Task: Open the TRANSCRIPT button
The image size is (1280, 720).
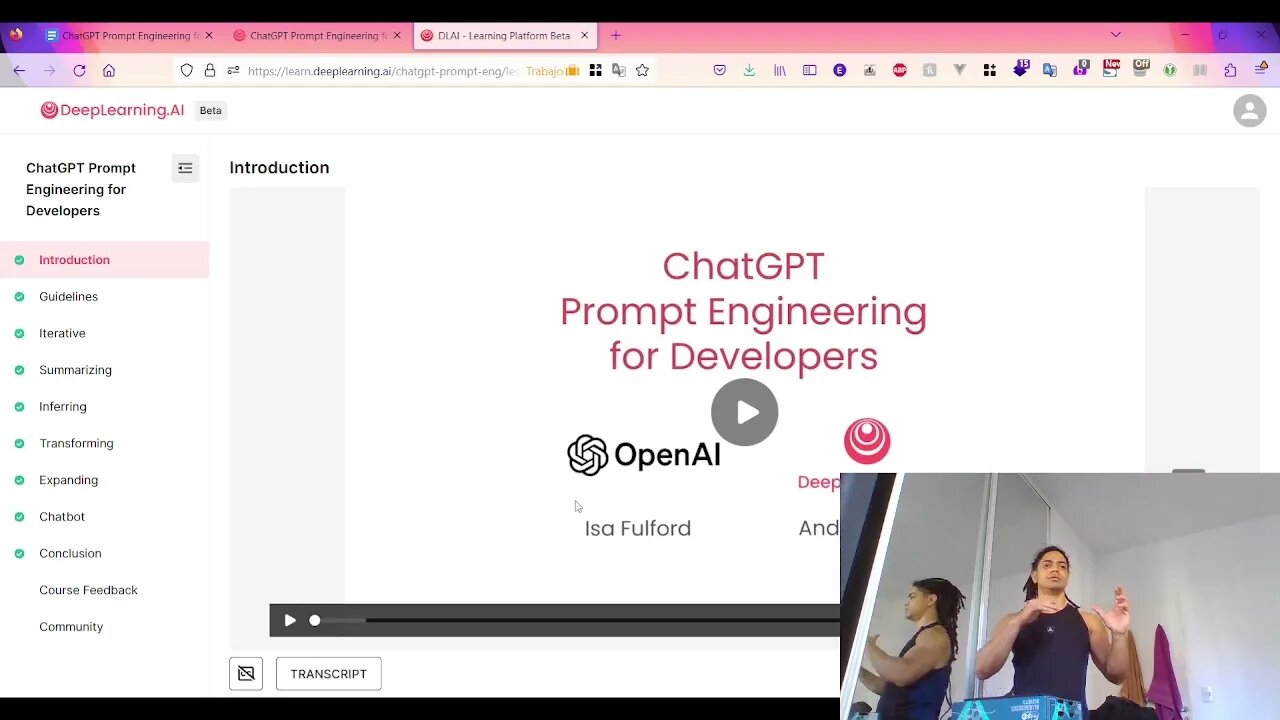Action: coord(328,674)
